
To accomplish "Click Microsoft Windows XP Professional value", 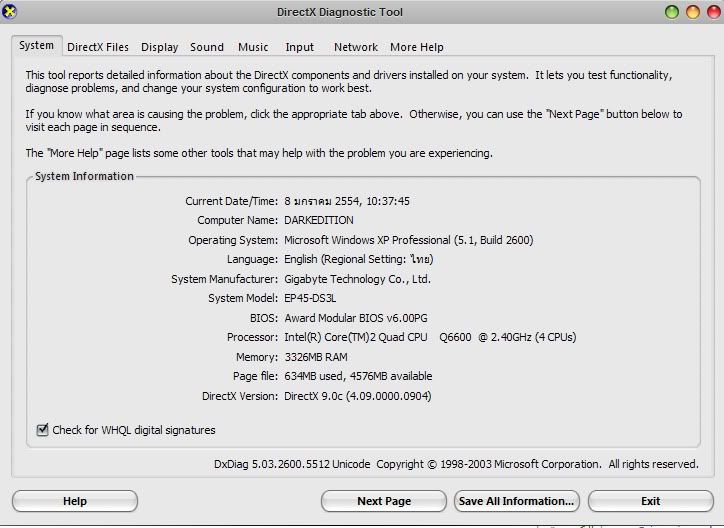I will 409,240.
